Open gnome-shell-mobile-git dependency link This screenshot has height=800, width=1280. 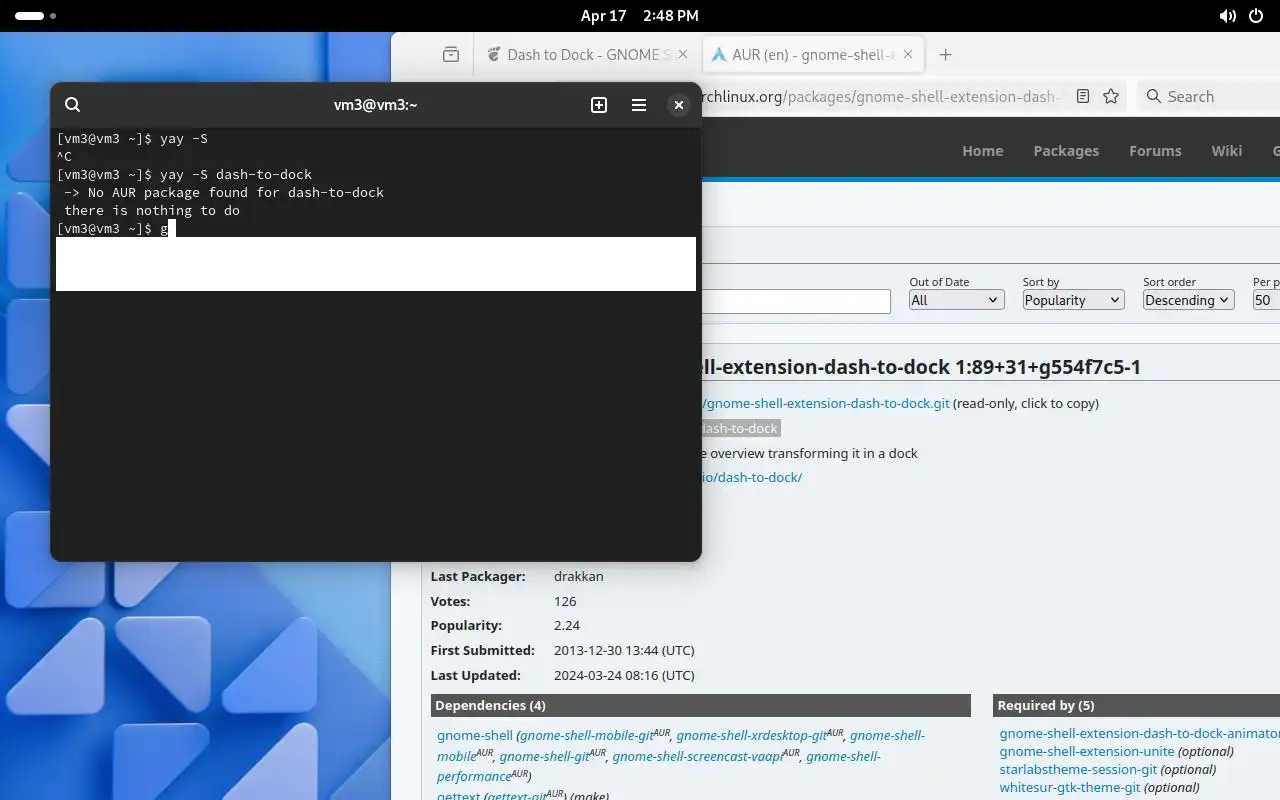pos(587,735)
